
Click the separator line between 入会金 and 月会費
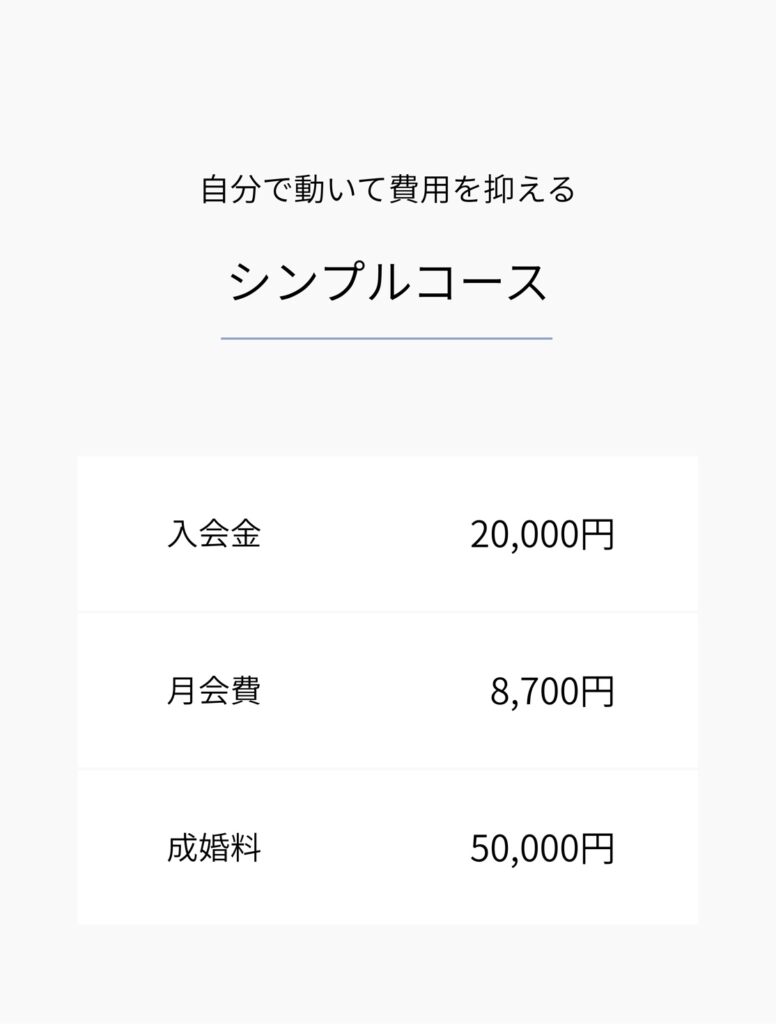tap(387, 612)
